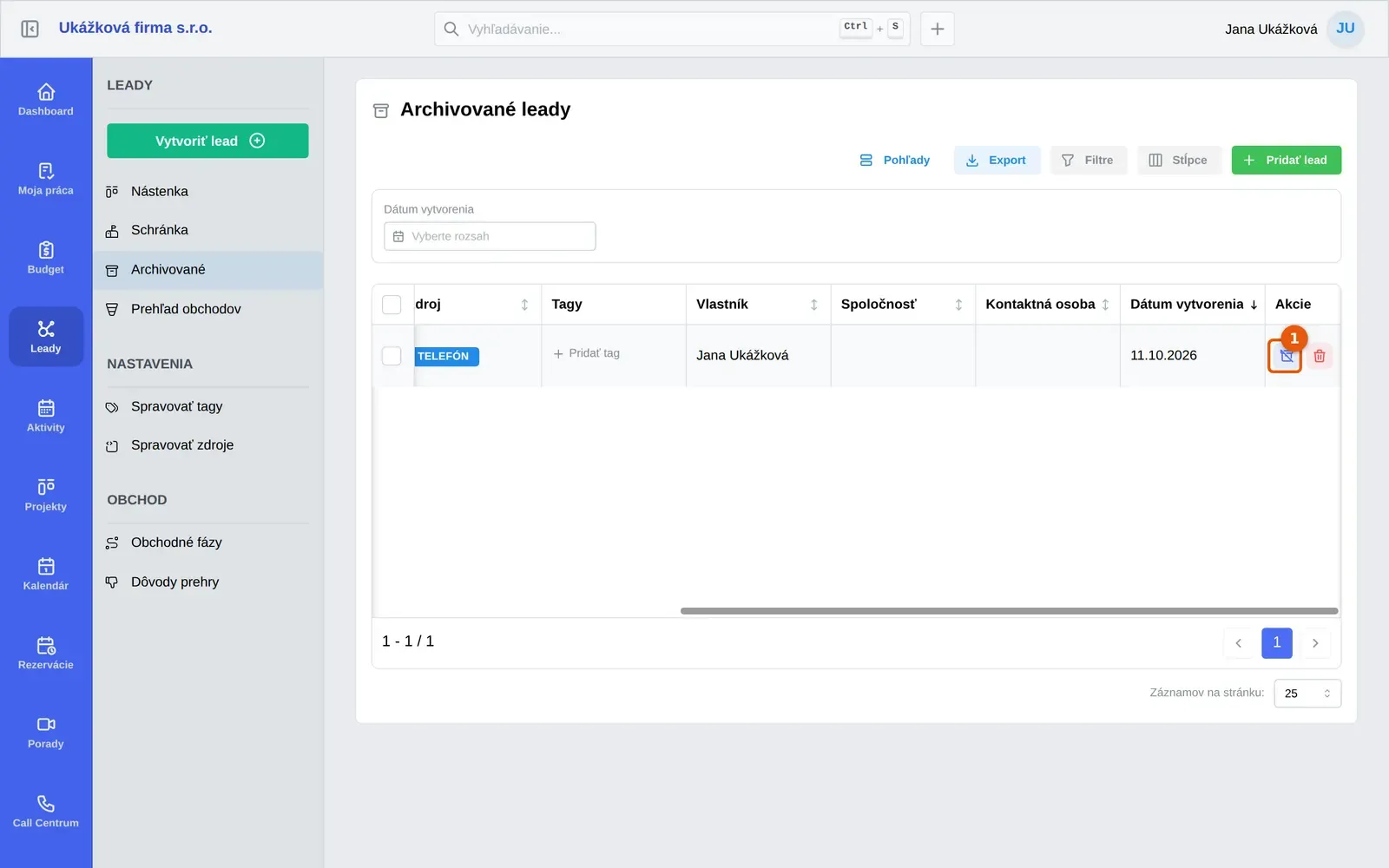Open records per page dropdown
Image resolution: width=1389 pixels, height=868 pixels.
point(1307,694)
